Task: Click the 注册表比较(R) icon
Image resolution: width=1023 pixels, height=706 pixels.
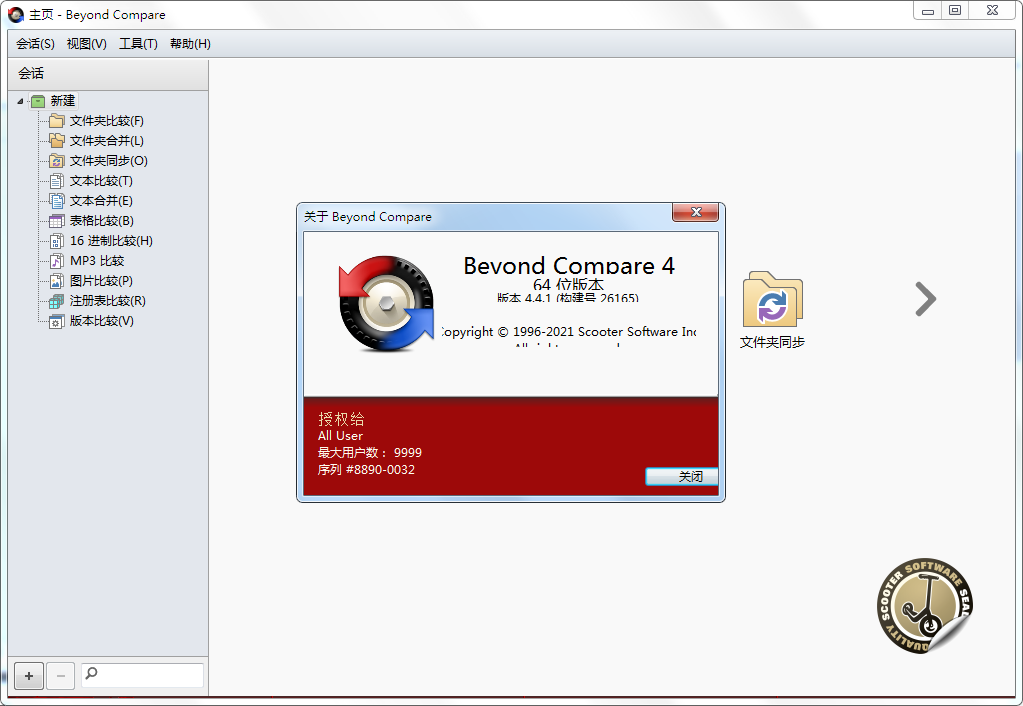Action: [57, 301]
